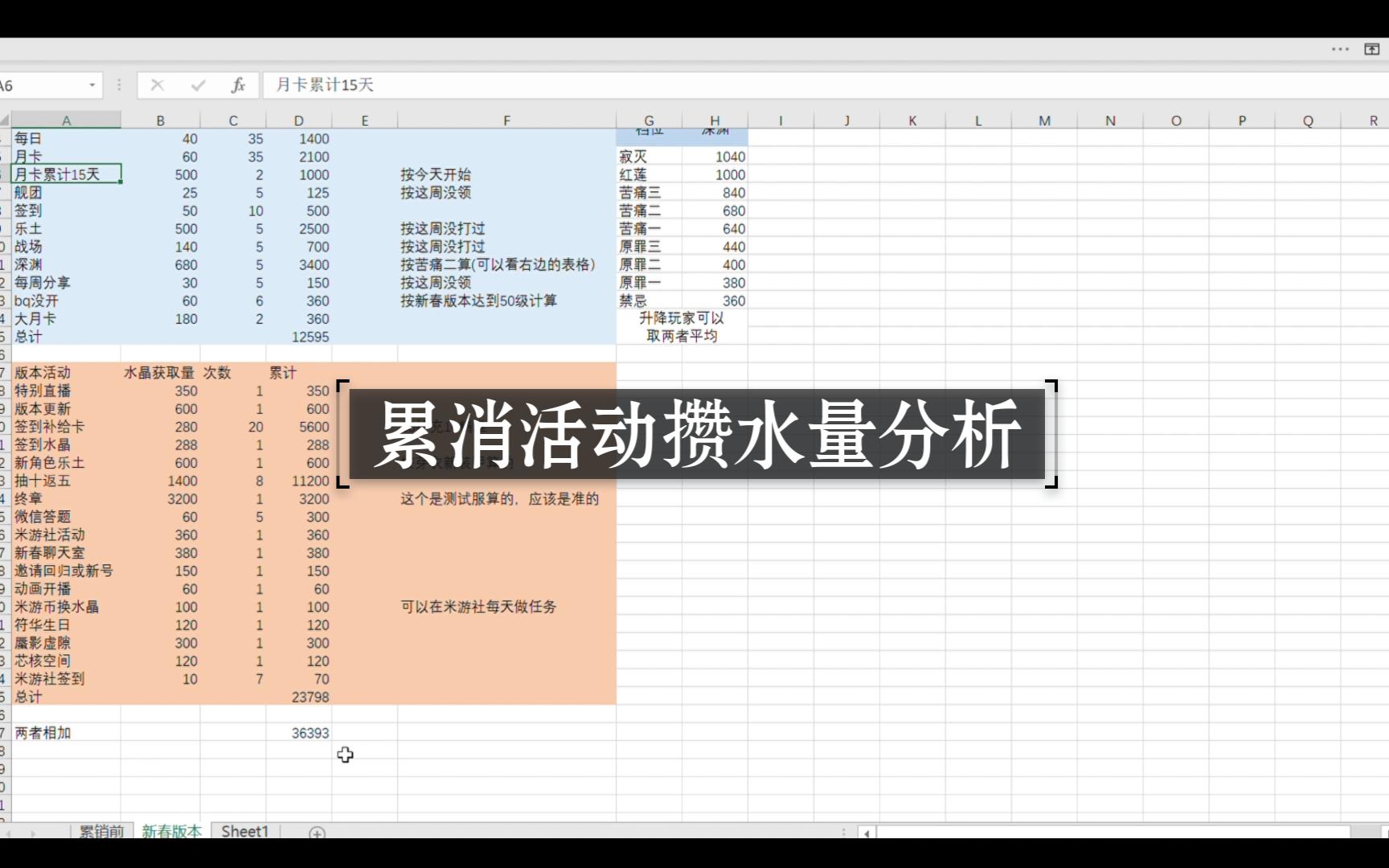
Task: Select column R header
Action: click(x=1374, y=121)
